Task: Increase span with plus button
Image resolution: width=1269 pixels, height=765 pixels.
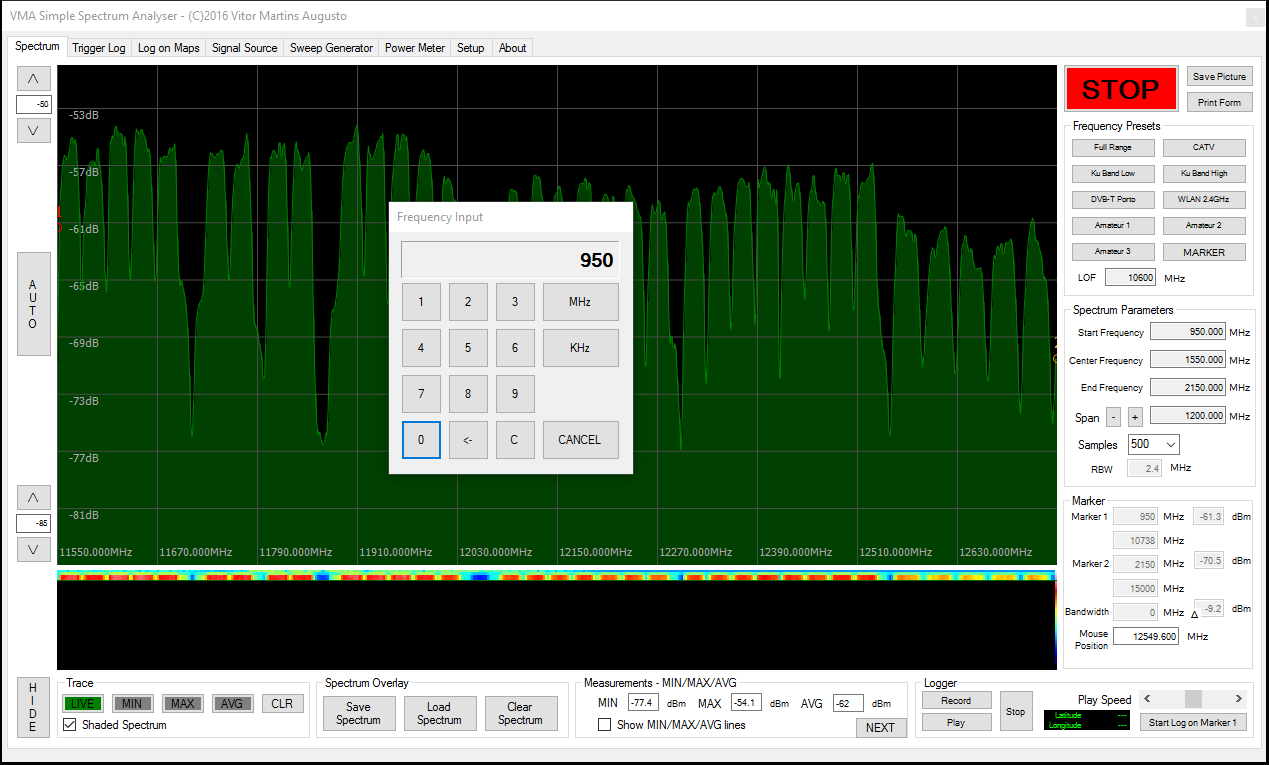Action: tap(1135, 417)
